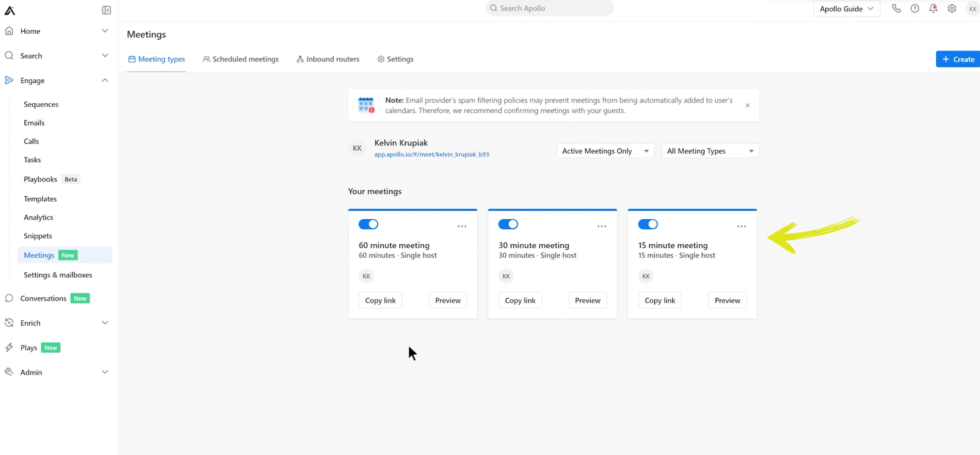Open the help question mark icon

coord(915,8)
